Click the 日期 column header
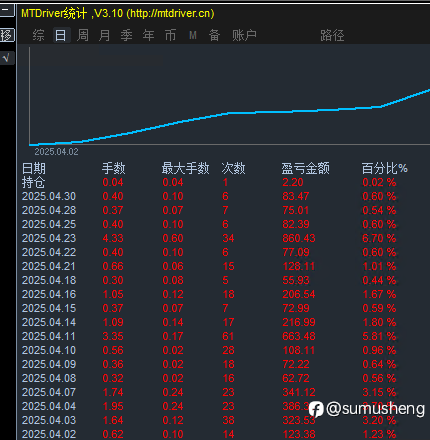This screenshot has height=440, width=430. [34, 168]
